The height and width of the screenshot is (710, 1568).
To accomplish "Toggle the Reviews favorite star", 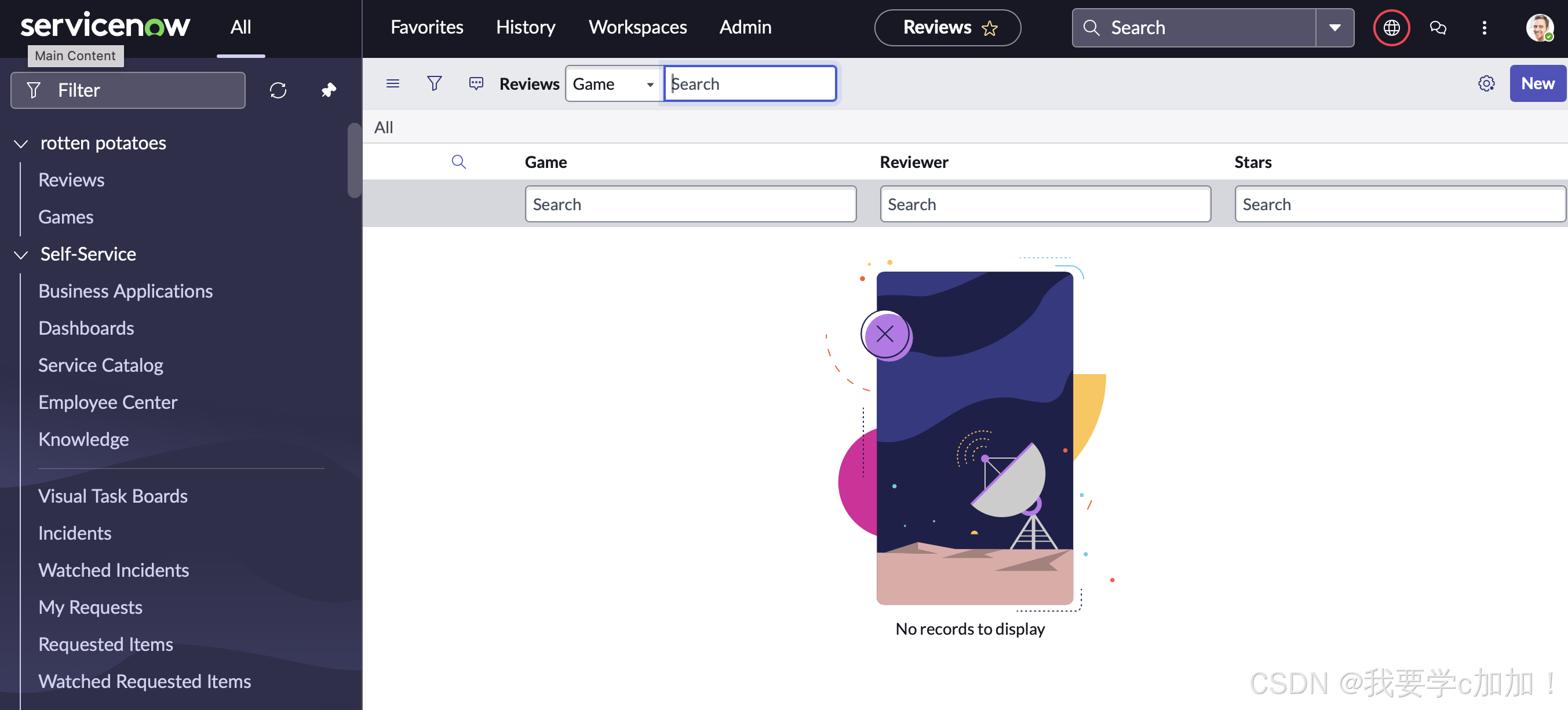I will pos(990,28).
